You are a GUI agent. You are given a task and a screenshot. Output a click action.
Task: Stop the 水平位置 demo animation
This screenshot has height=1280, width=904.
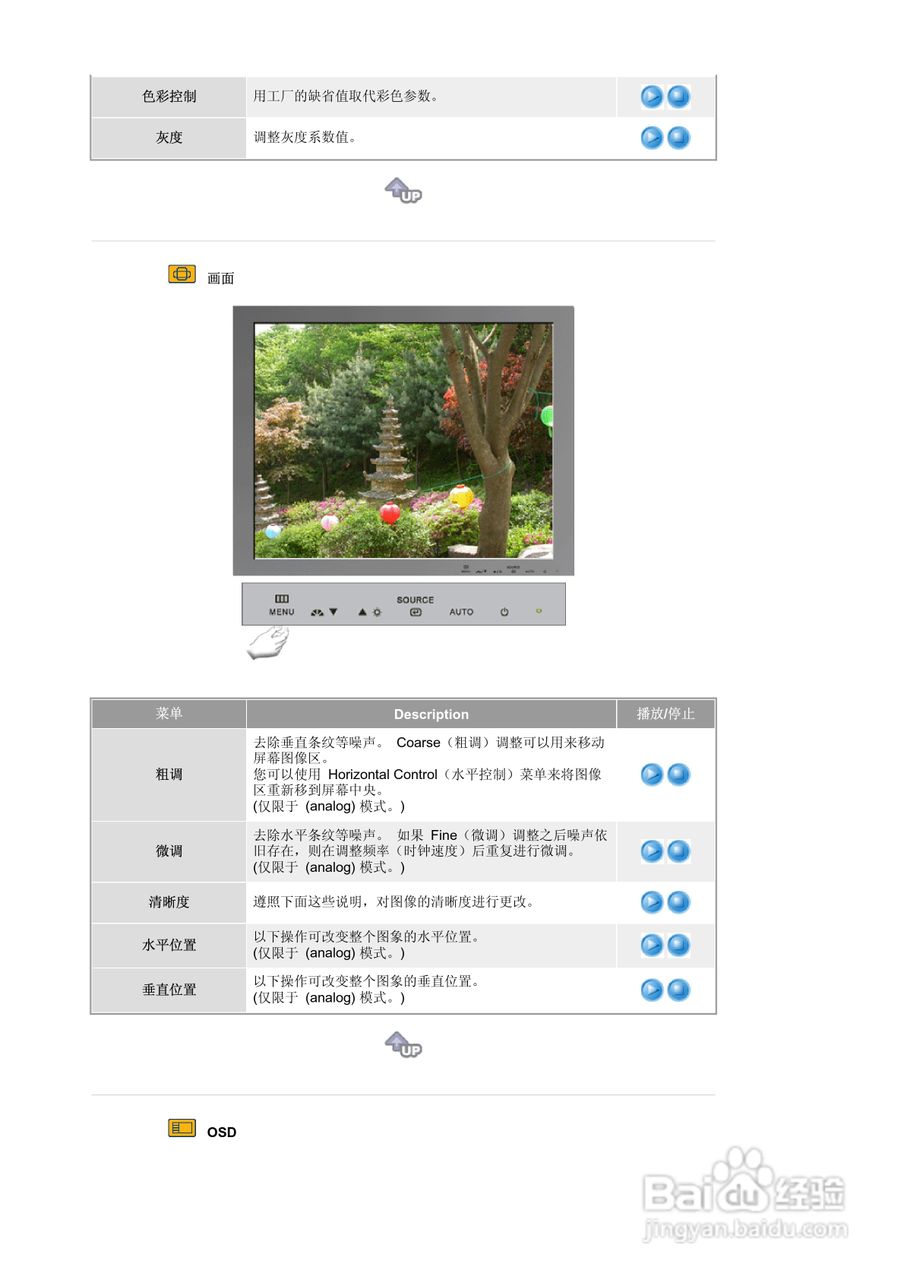tap(679, 945)
